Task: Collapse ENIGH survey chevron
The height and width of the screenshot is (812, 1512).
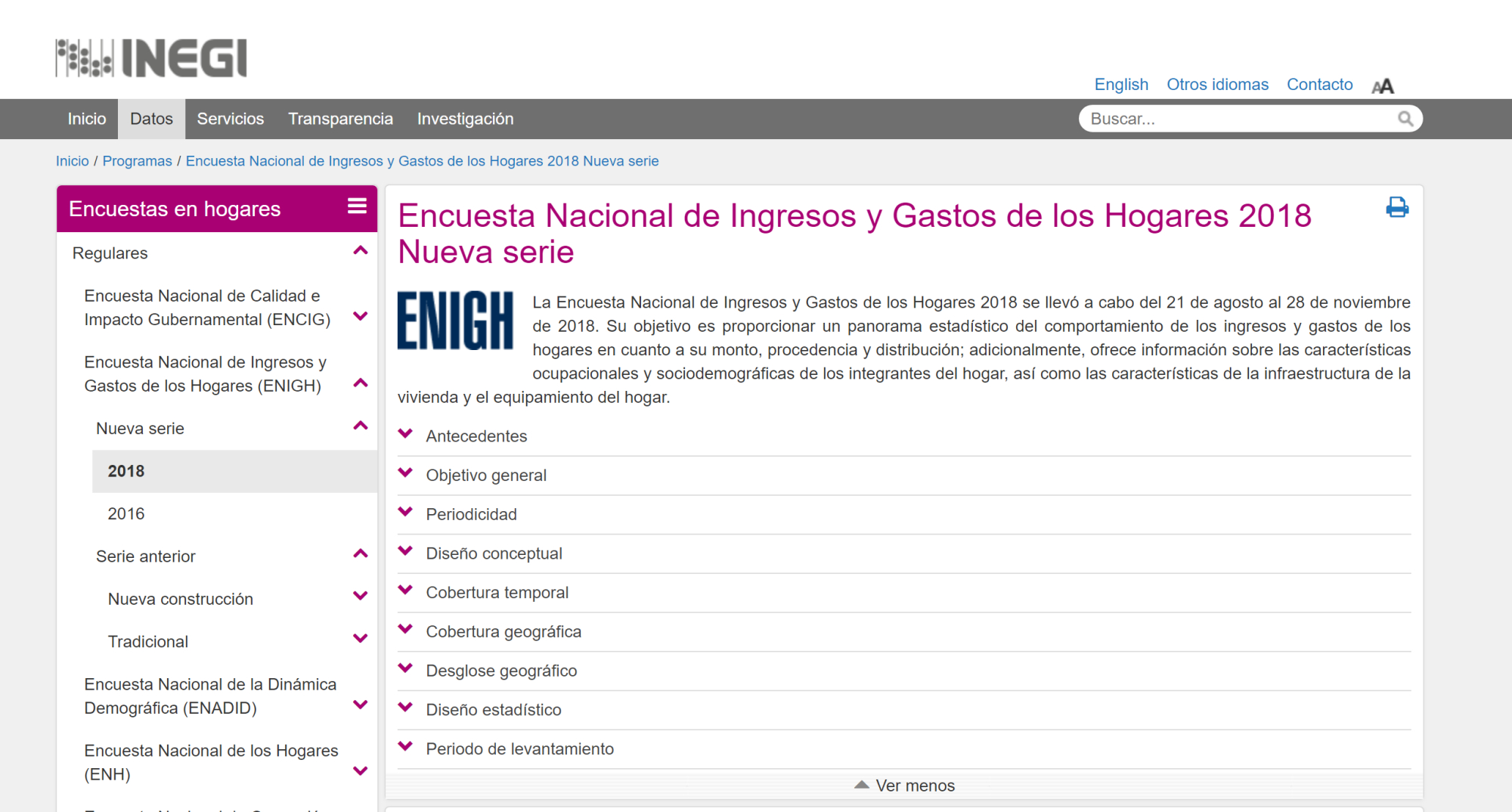Action: 361,383
